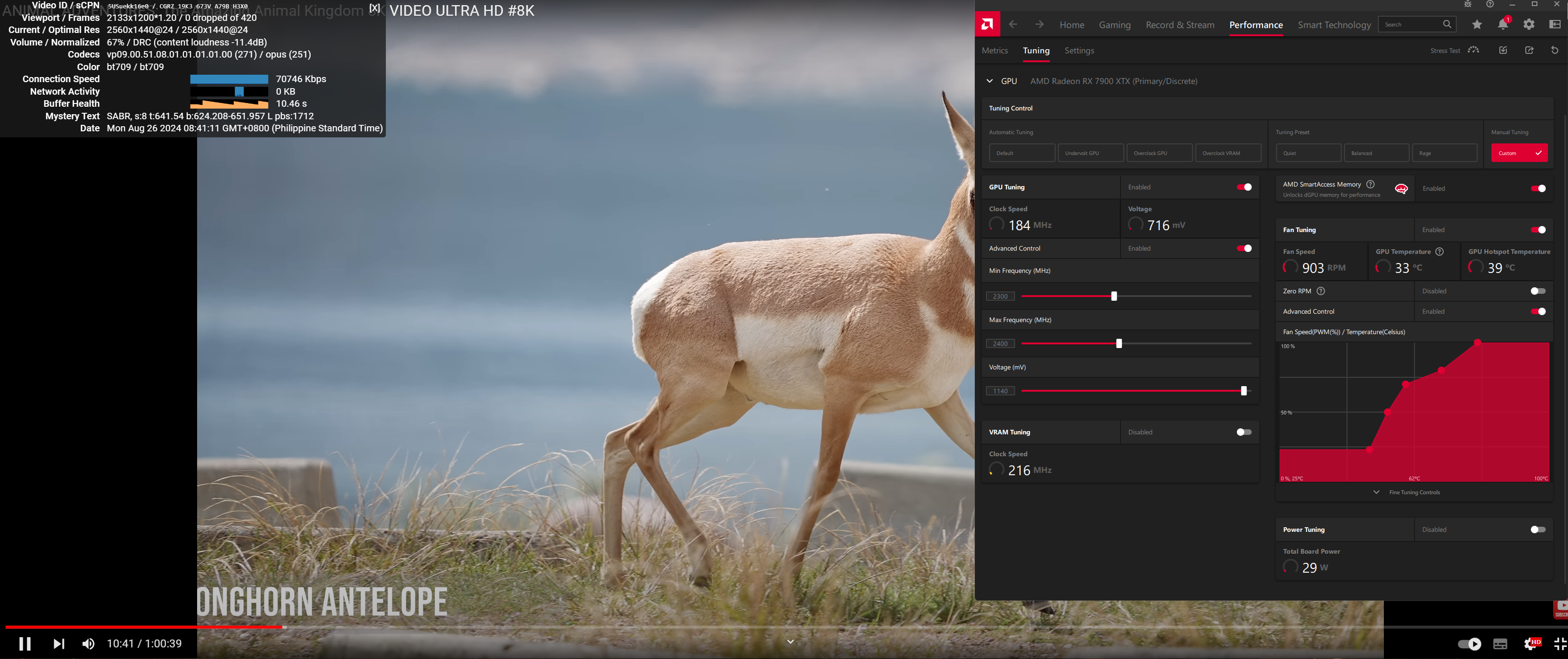This screenshot has height=659, width=1568.
Task: Switch to the Metrics tab
Action: click(995, 51)
